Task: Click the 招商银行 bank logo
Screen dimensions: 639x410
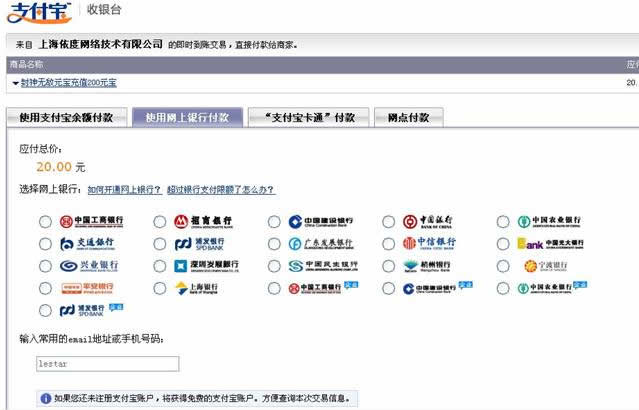Action: pos(203,221)
